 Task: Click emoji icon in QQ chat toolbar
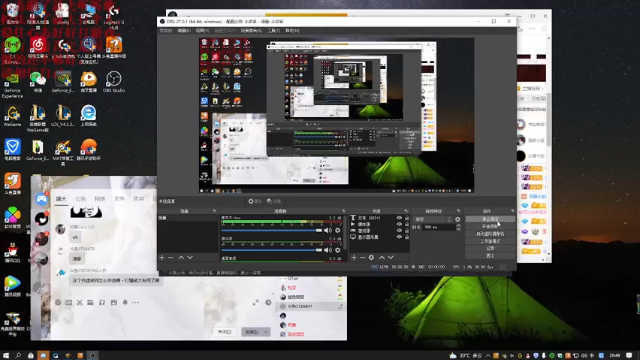tap(58, 302)
